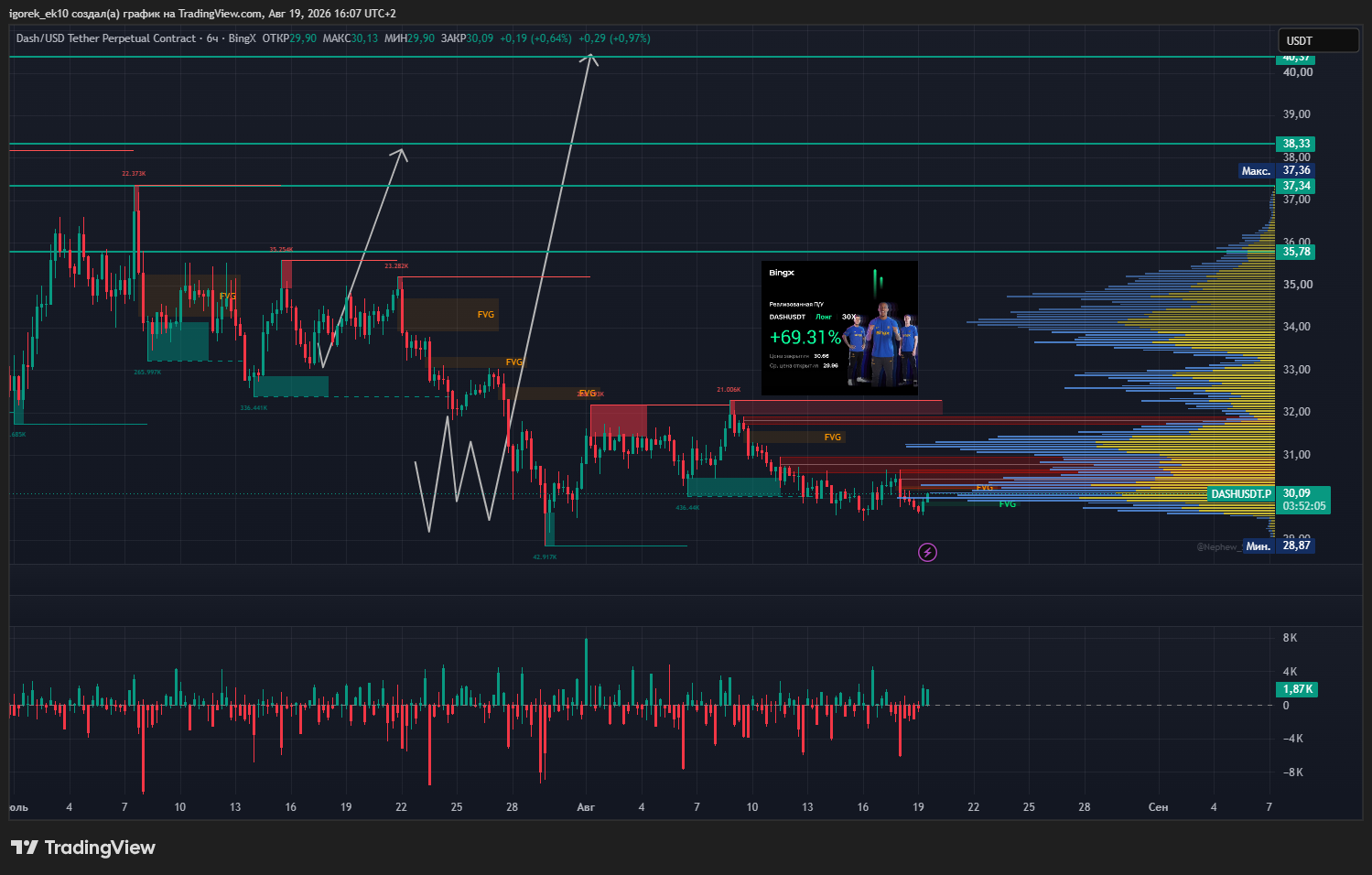This screenshot has height=875, width=1372.
Task: Click the Сен month label on time axis
Action: pyautogui.click(x=1158, y=807)
